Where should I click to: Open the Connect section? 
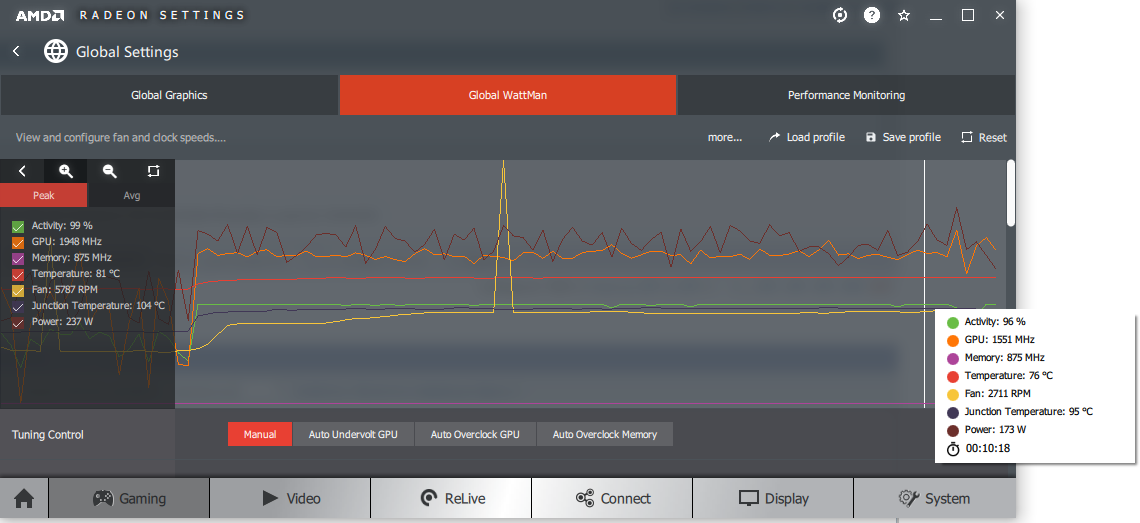(612, 498)
